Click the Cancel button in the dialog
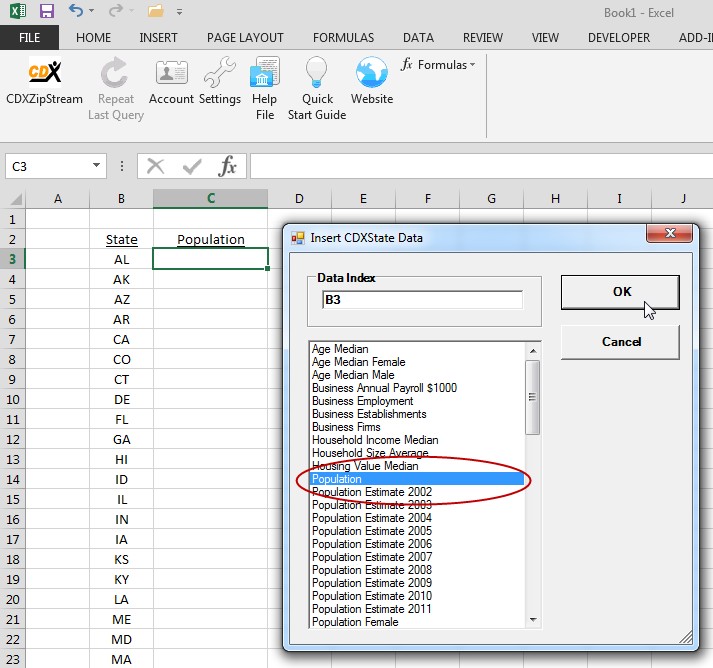 620,342
